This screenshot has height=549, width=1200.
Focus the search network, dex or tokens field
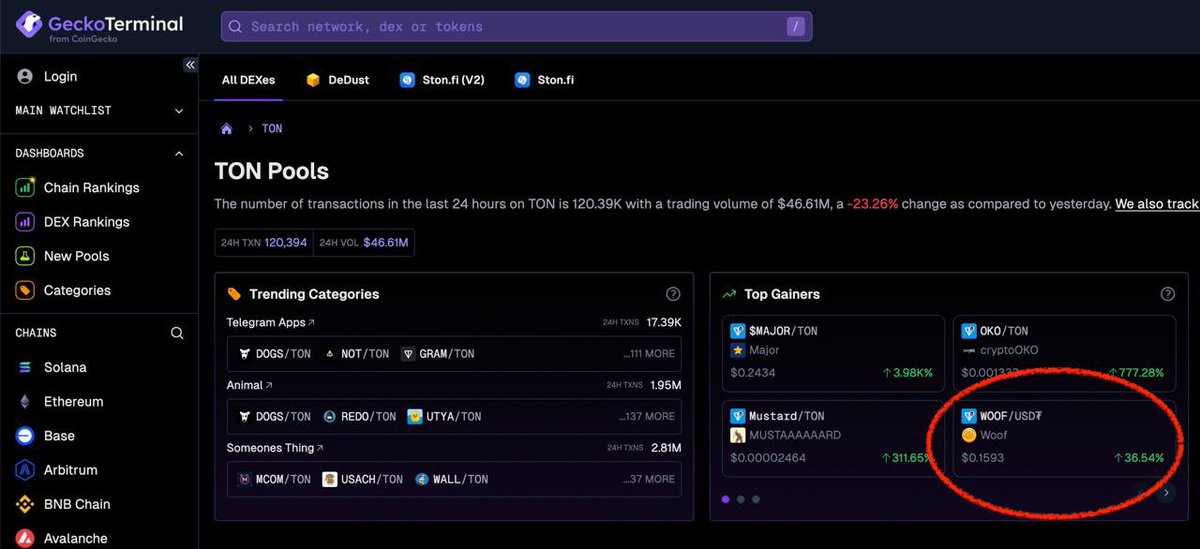[x=516, y=27]
